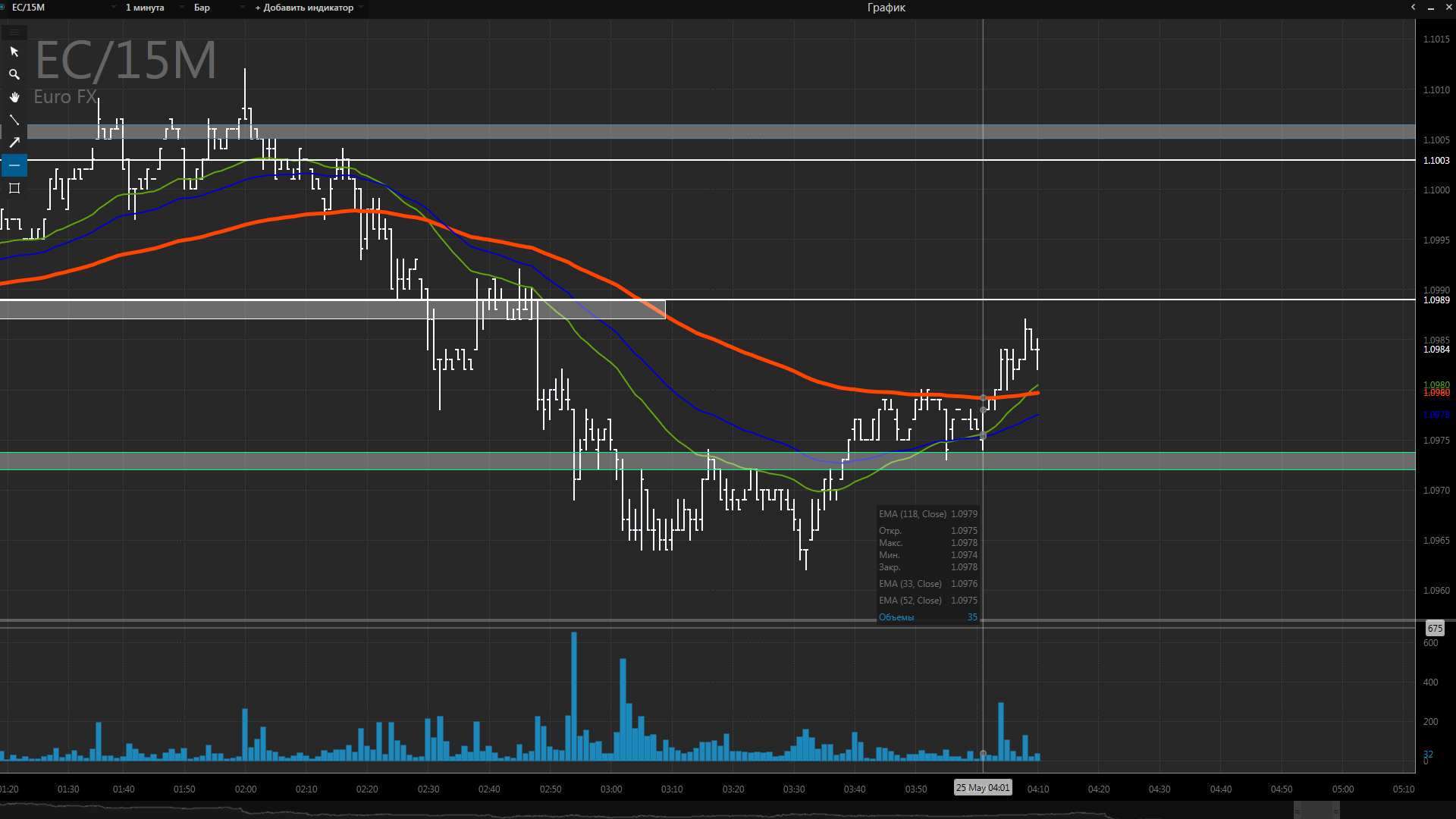Select the trend line drawing tool
This screenshot has width=1456, height=819.
pyautogui.click(x=14, y=120)
